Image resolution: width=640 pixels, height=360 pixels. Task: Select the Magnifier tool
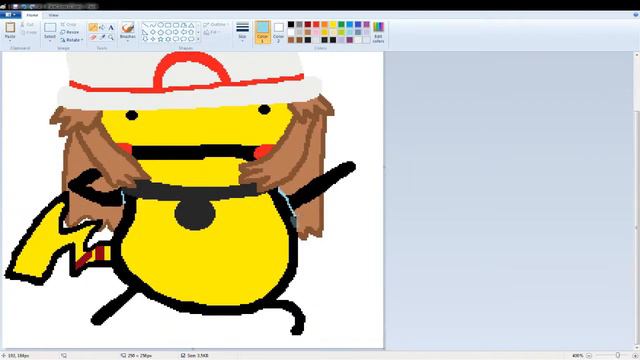(x=111, y=38)
